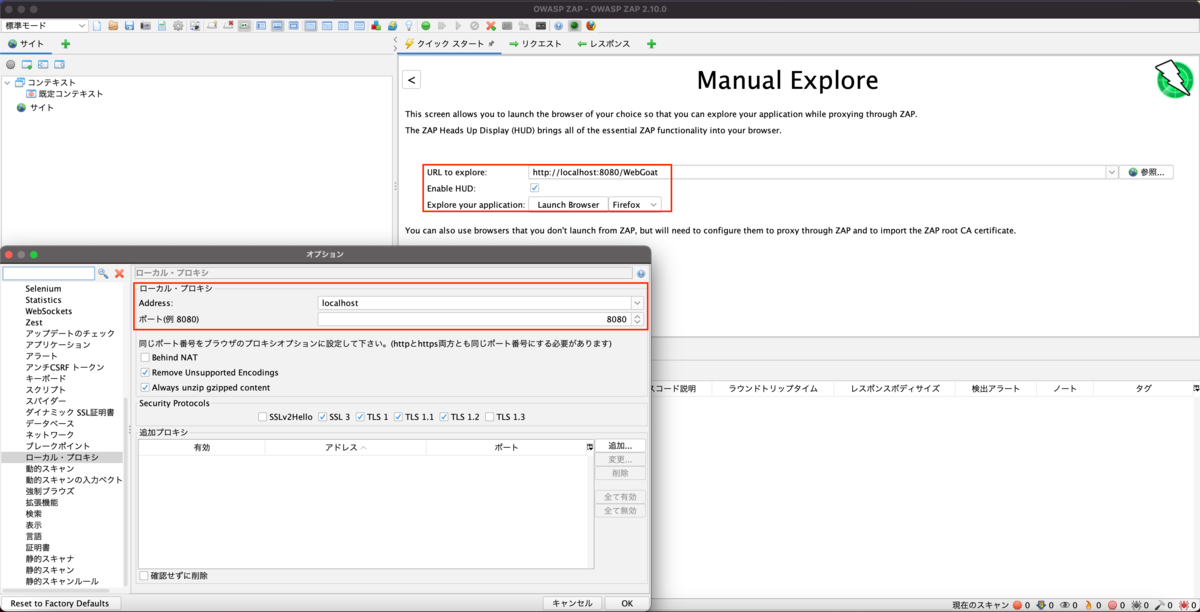1200x612 pixels.
Task: Add a new sites tab with green plus
Action: [x=66, y=44]
